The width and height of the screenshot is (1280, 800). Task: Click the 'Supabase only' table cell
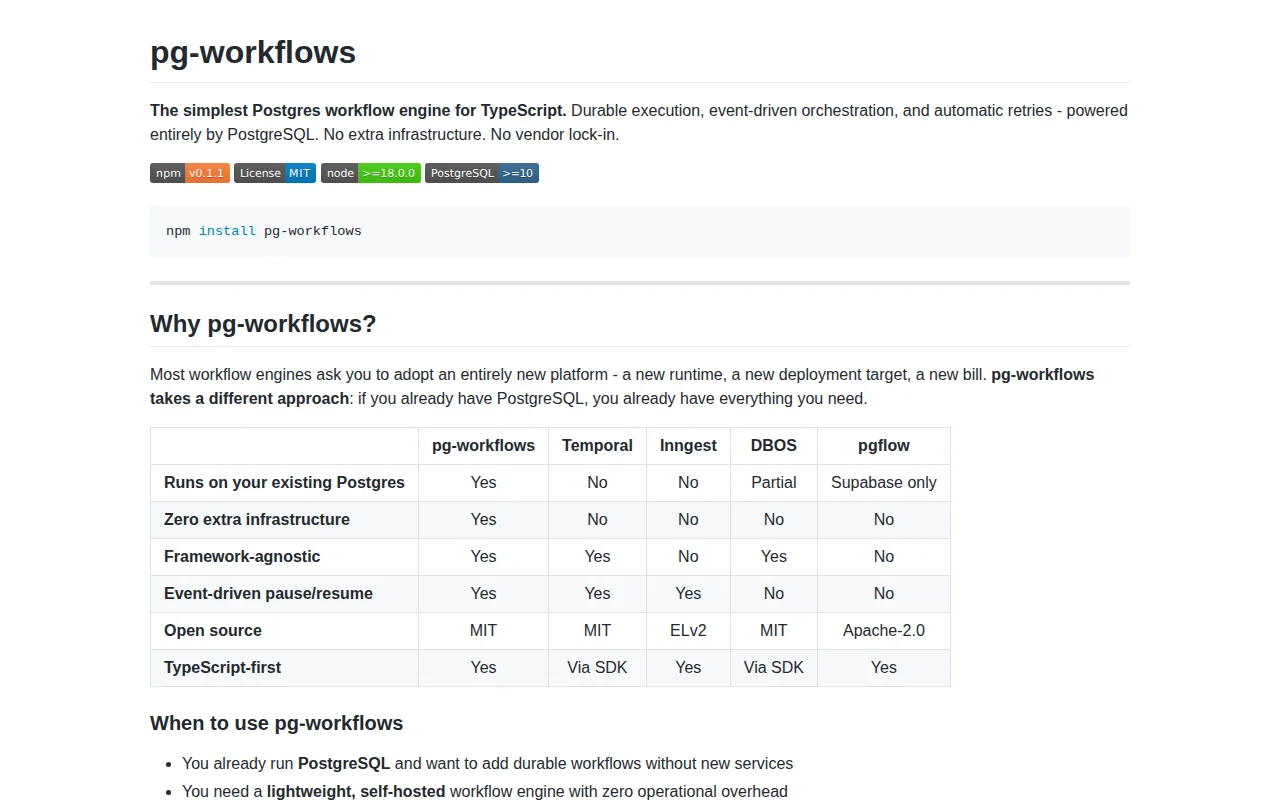point(884,483)
